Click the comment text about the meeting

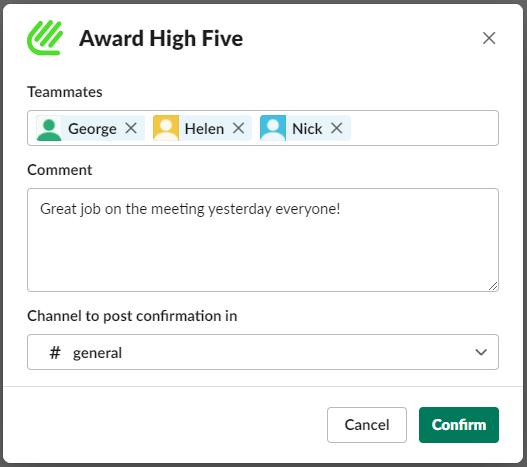tap(190, 209)
